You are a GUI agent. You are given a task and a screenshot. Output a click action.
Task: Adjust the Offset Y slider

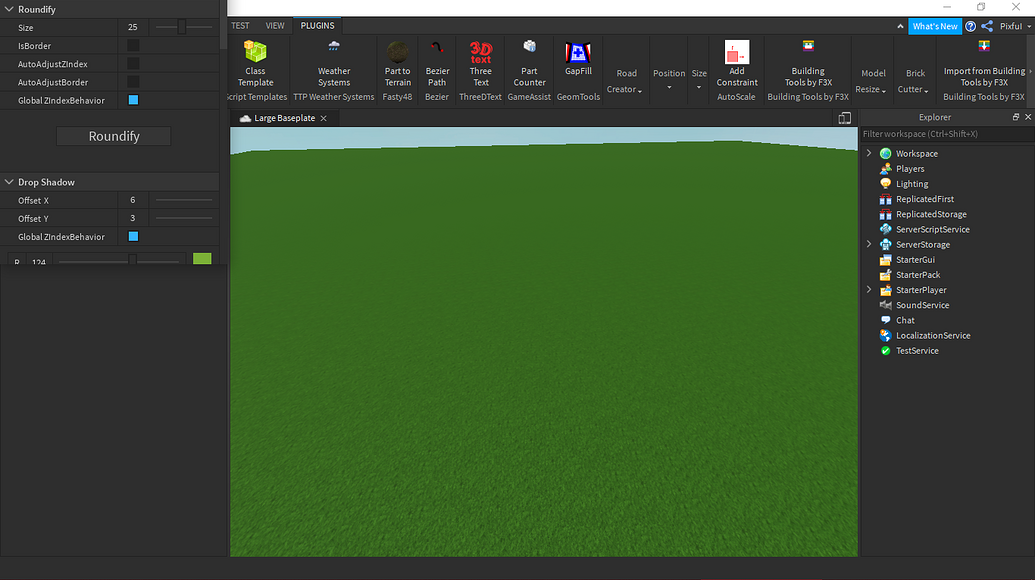pos(184,218)
